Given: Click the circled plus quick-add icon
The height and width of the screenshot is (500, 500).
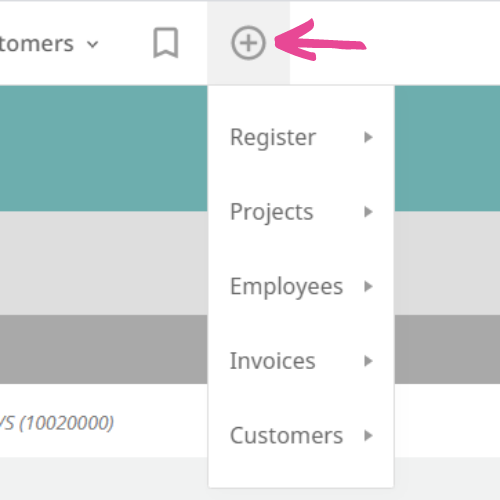Looking at the screenshot, I should (249, 43).
